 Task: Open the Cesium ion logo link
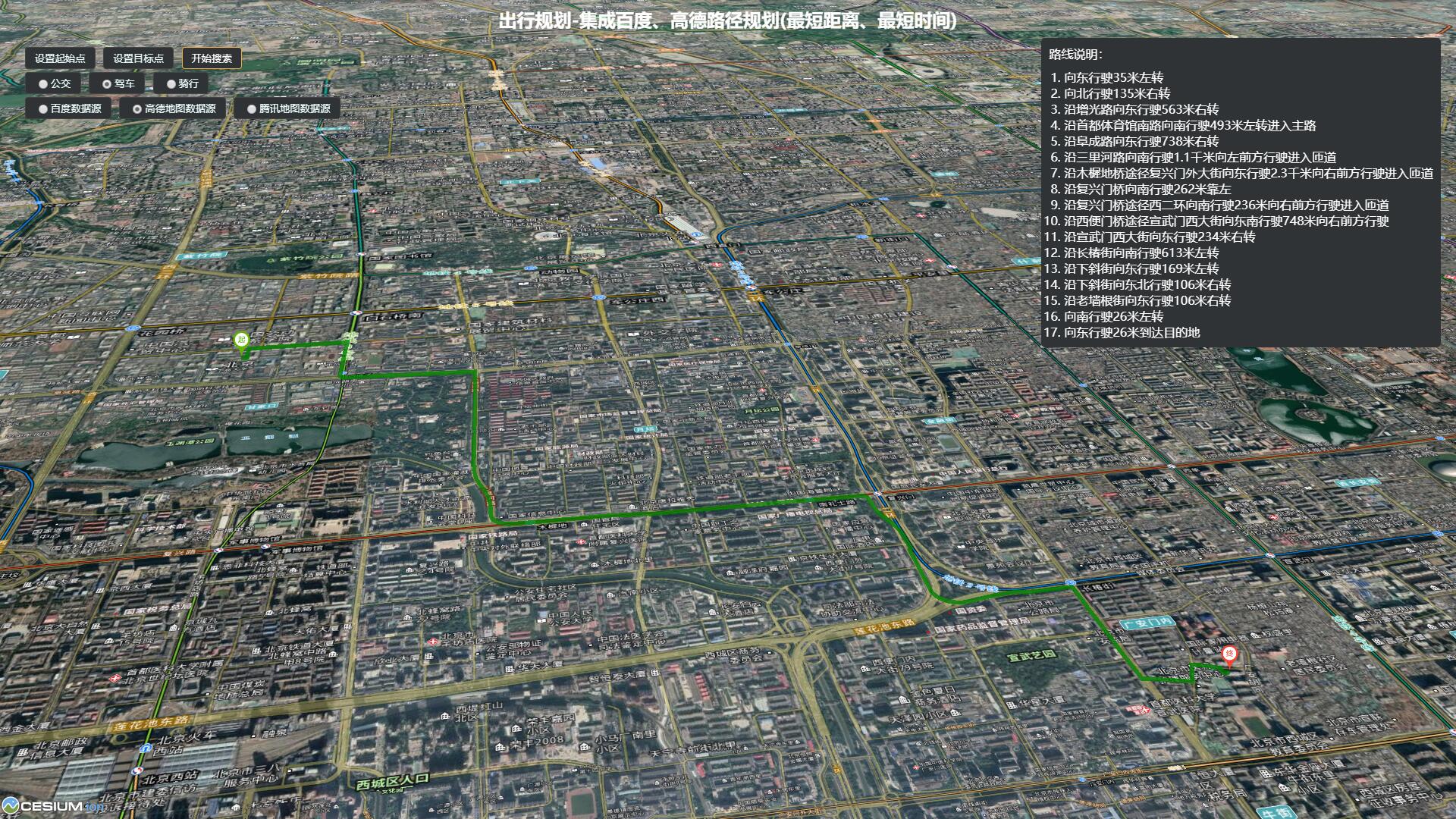point(53,805)
